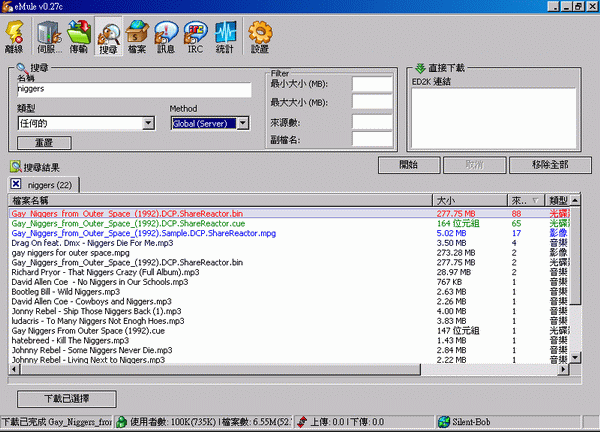
Task: Open the Servers (伺服...) toolbar icon
Action: coord(49,36)
